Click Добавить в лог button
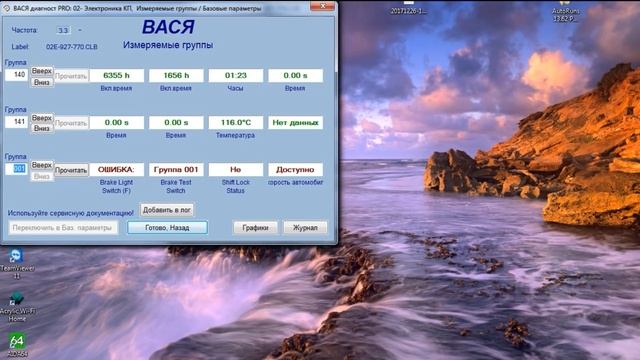Viewport: 640px width, 360px height. click(x=167, y=210)
